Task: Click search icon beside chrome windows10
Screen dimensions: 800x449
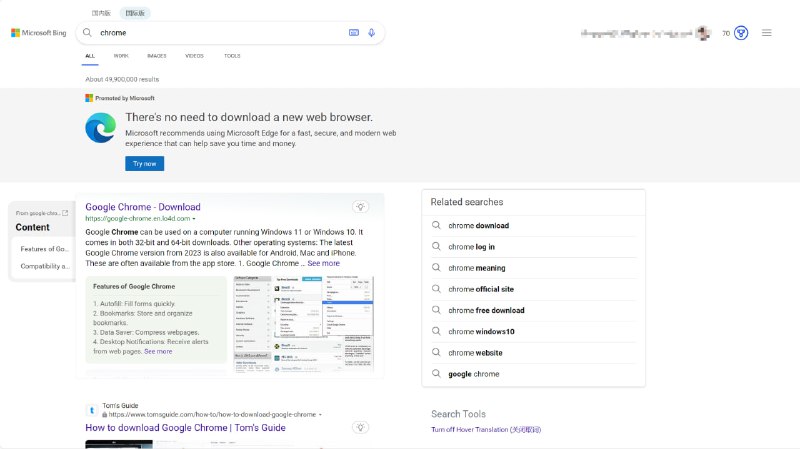Action: coord(436,331)
